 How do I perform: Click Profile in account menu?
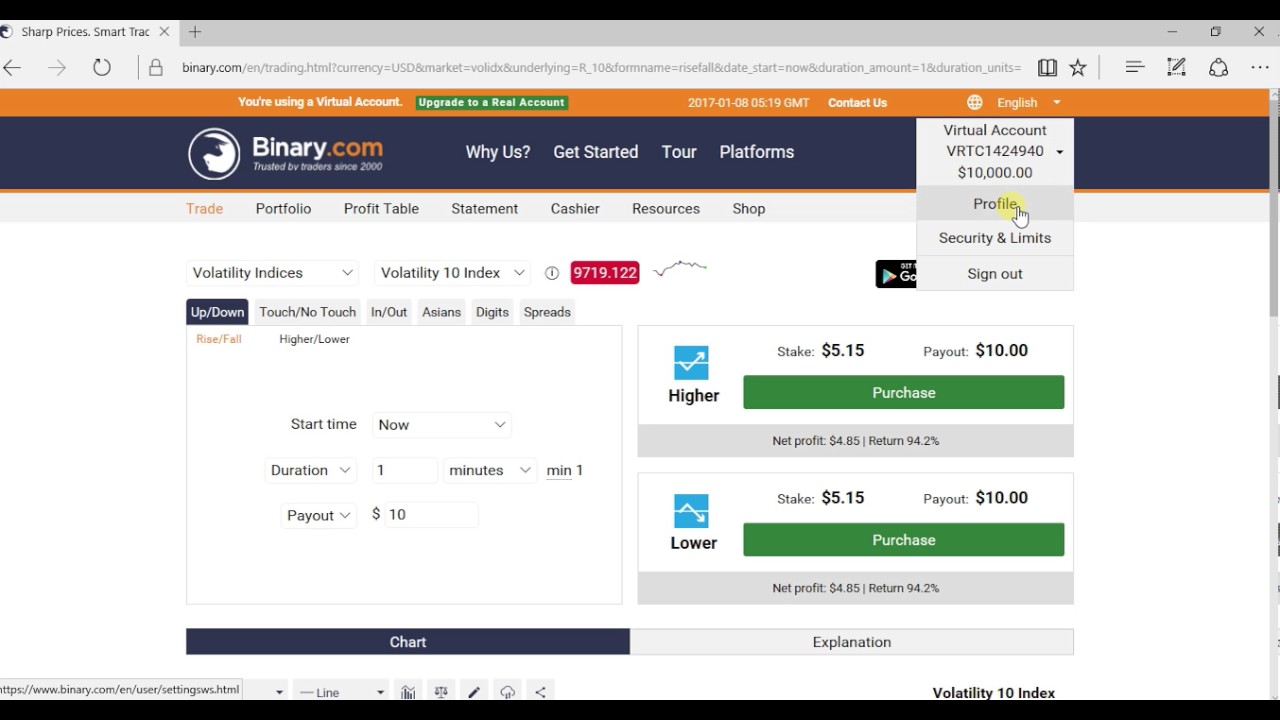pos(995,204)
